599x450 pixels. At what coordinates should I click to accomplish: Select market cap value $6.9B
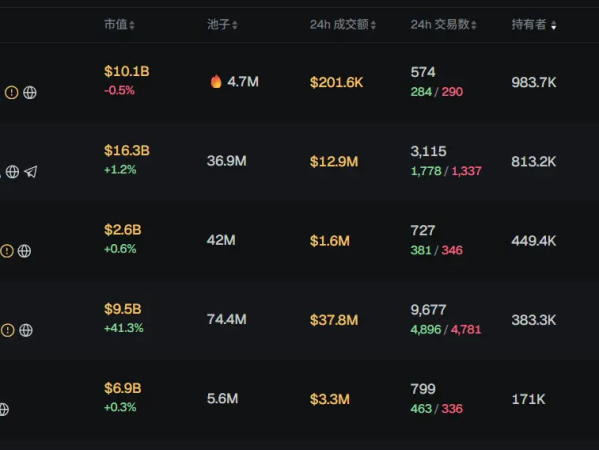pyautogui.click(x=123, y=388)
